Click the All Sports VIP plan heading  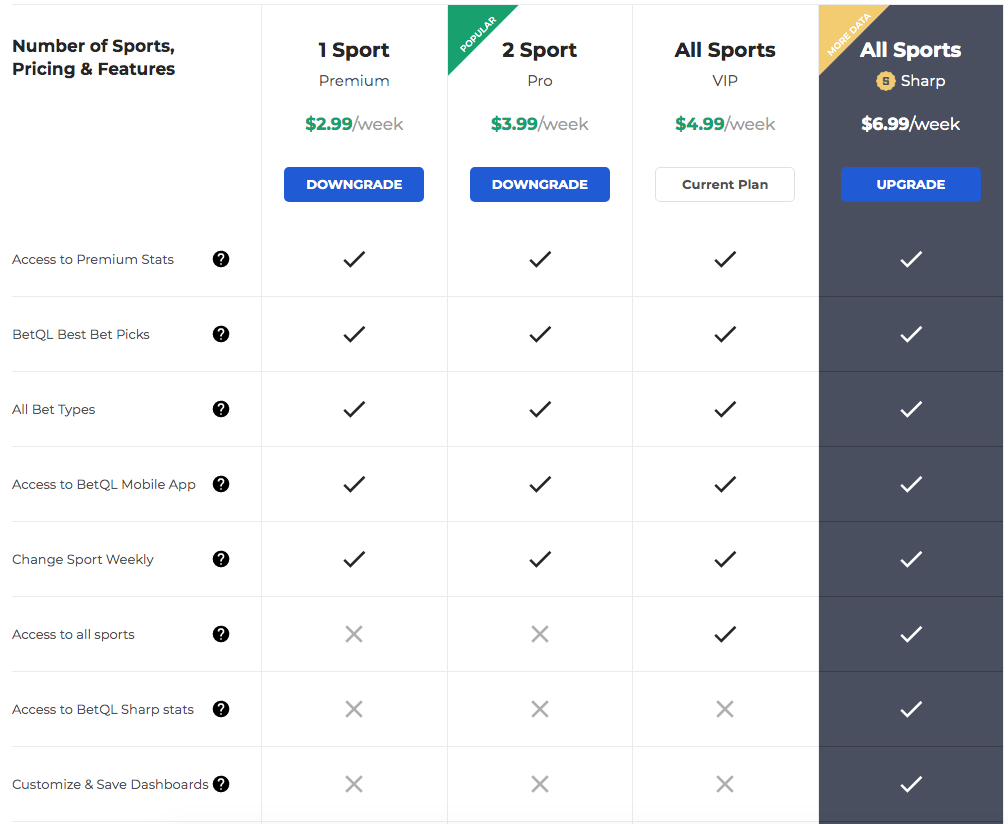(724, 49)
